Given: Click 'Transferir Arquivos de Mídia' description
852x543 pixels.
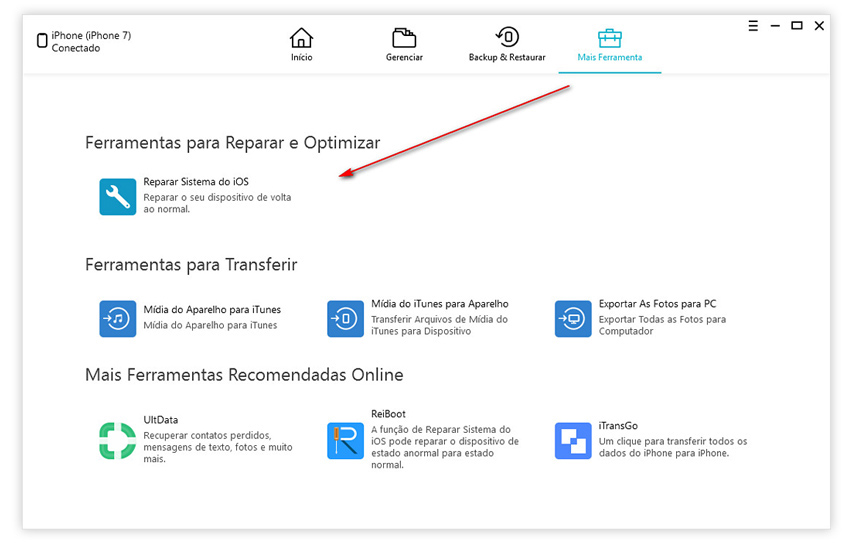Looking at the screenshot, I should click(x=439, y=325).
